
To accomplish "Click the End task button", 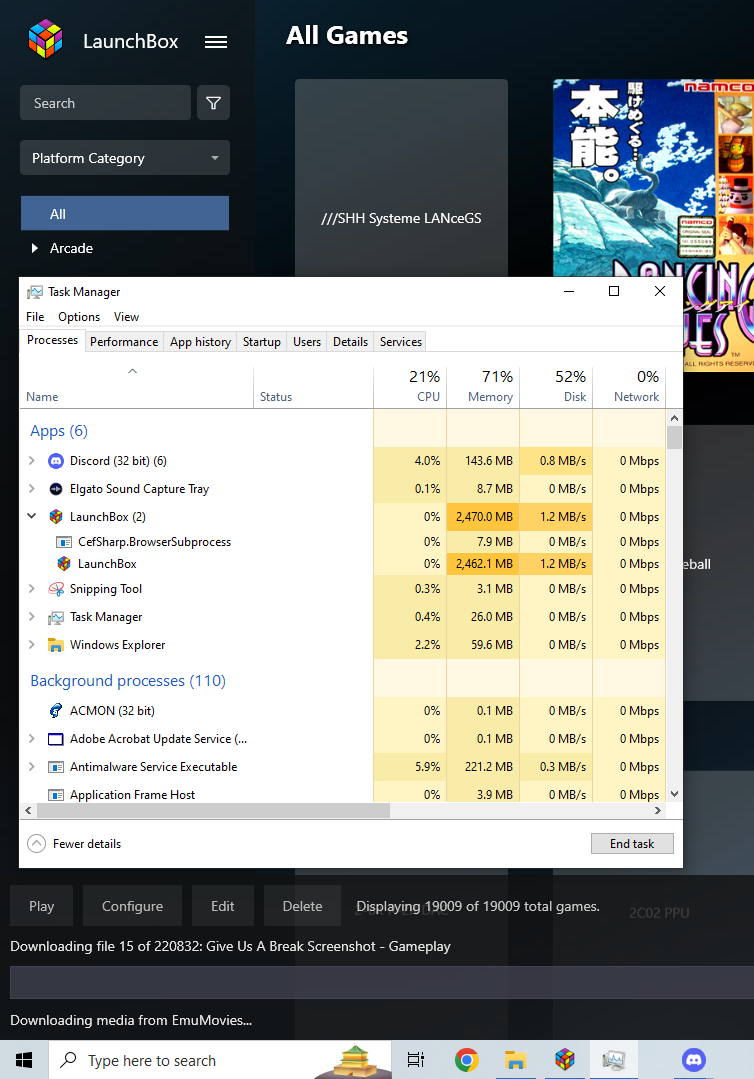I will (632, 844).
